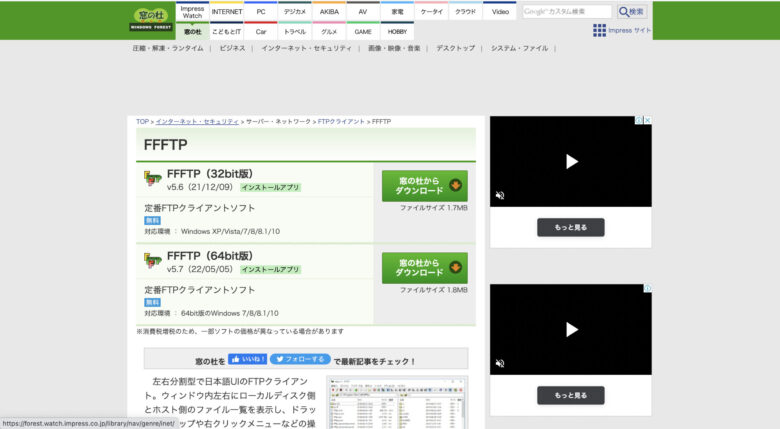This screenshot has height=429, width=780.
Task: Open the HOBBY tab
Action: [397, 31]
